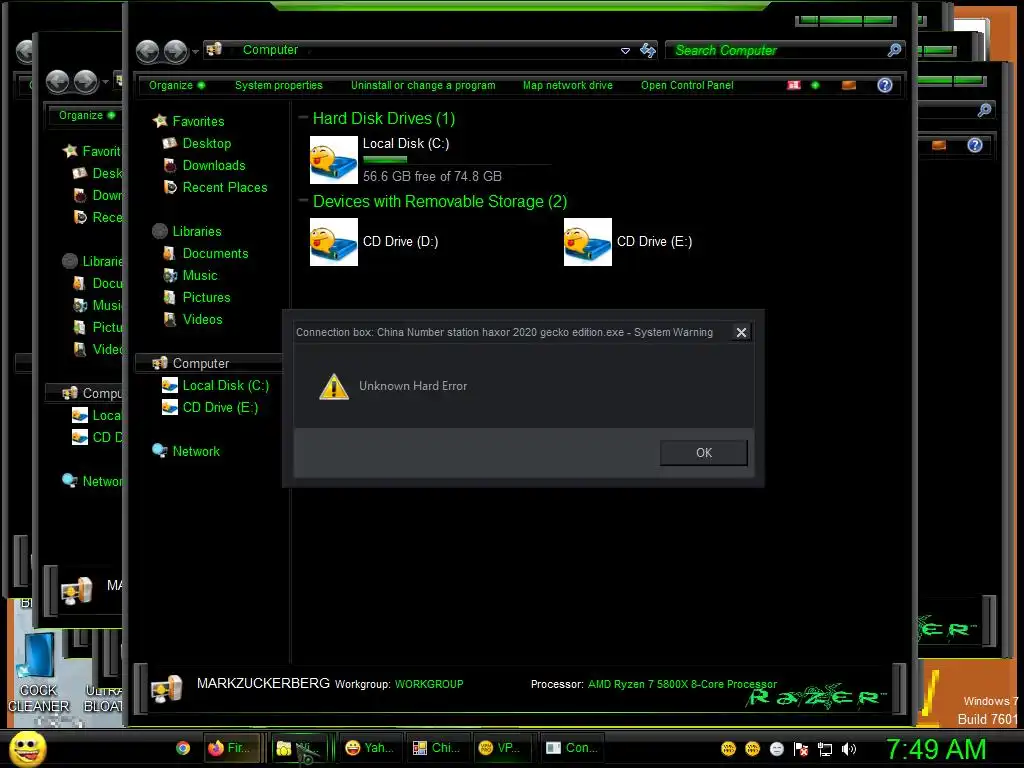
Task: Open Help in the background Computer window
Action: [x=975, y=145]
